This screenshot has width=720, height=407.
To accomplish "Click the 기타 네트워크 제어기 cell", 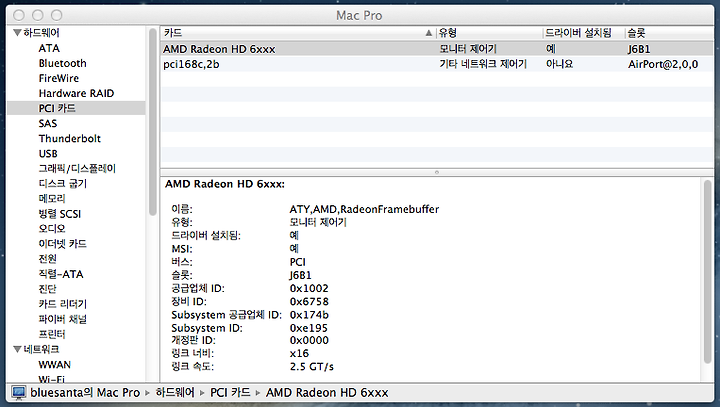I will 483,64.
